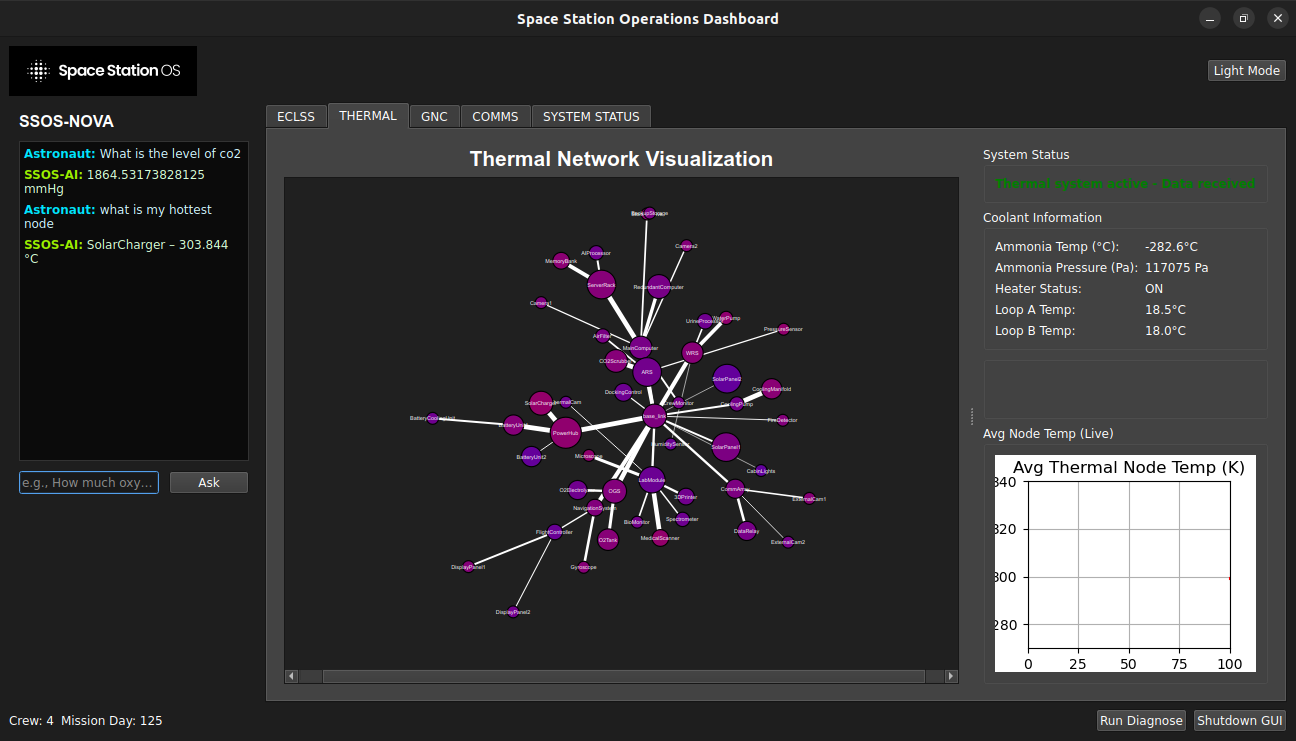The height and width of the screenshot is (741, 1296).
Task: Select the MemoryBank node
Action: coord(561,261)
